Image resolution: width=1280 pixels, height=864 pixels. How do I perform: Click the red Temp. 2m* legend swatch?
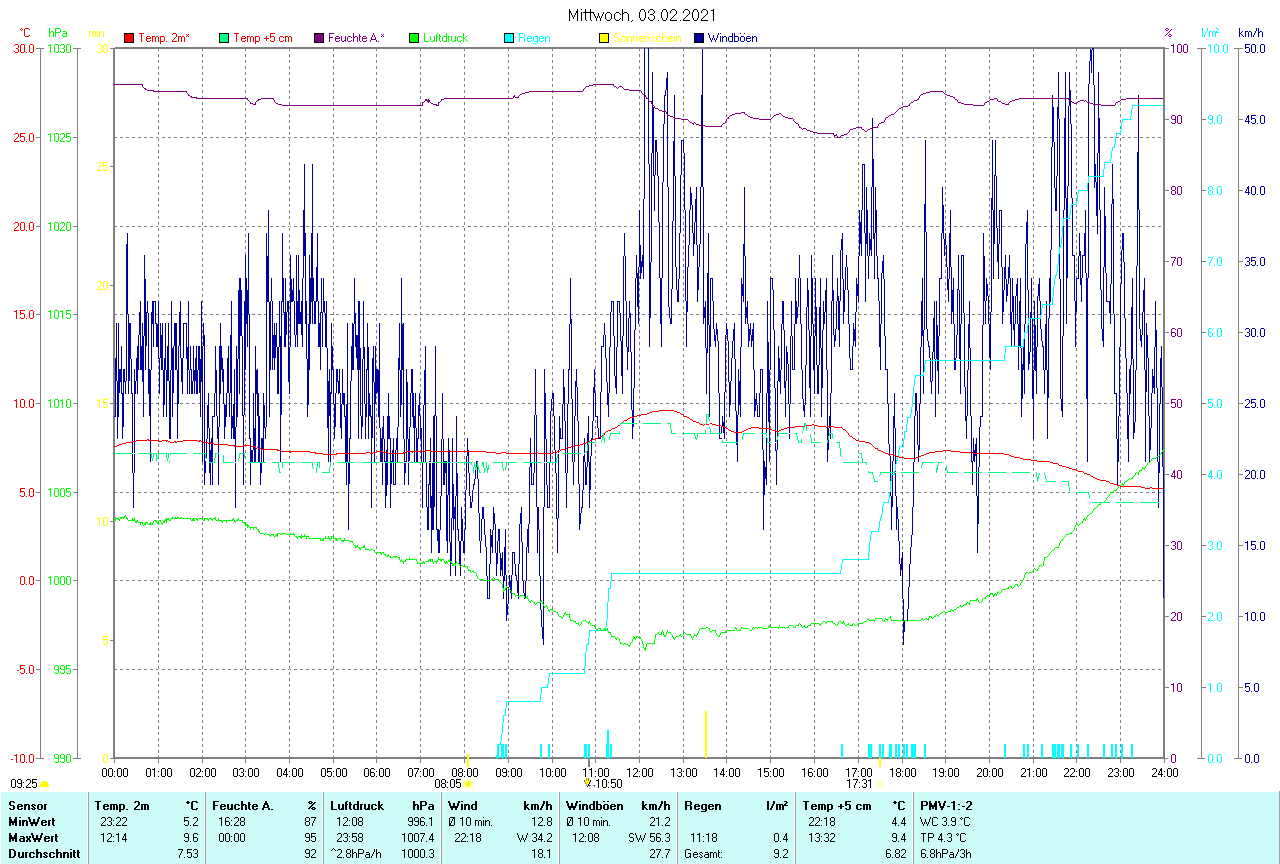point(129,38)
